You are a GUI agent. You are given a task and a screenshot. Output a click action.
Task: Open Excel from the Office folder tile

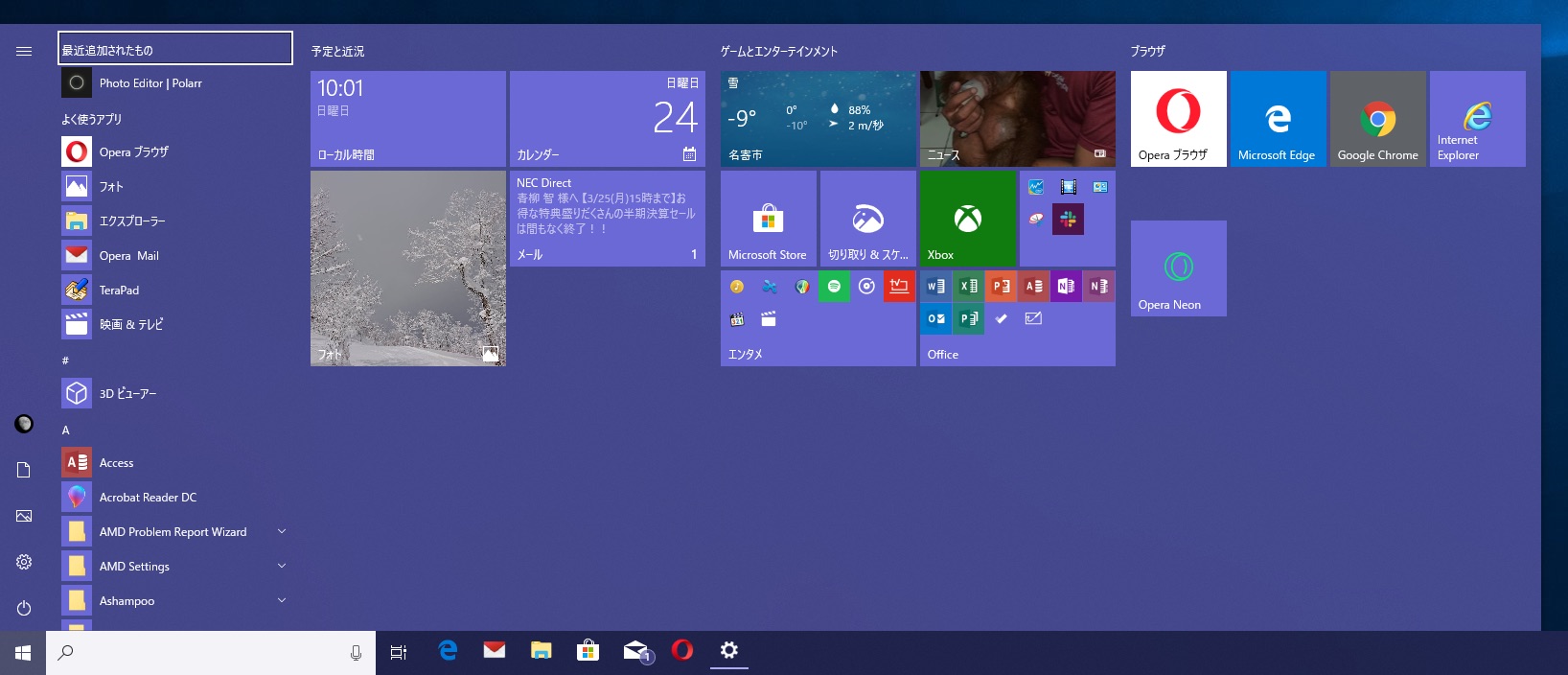point(968,286)
